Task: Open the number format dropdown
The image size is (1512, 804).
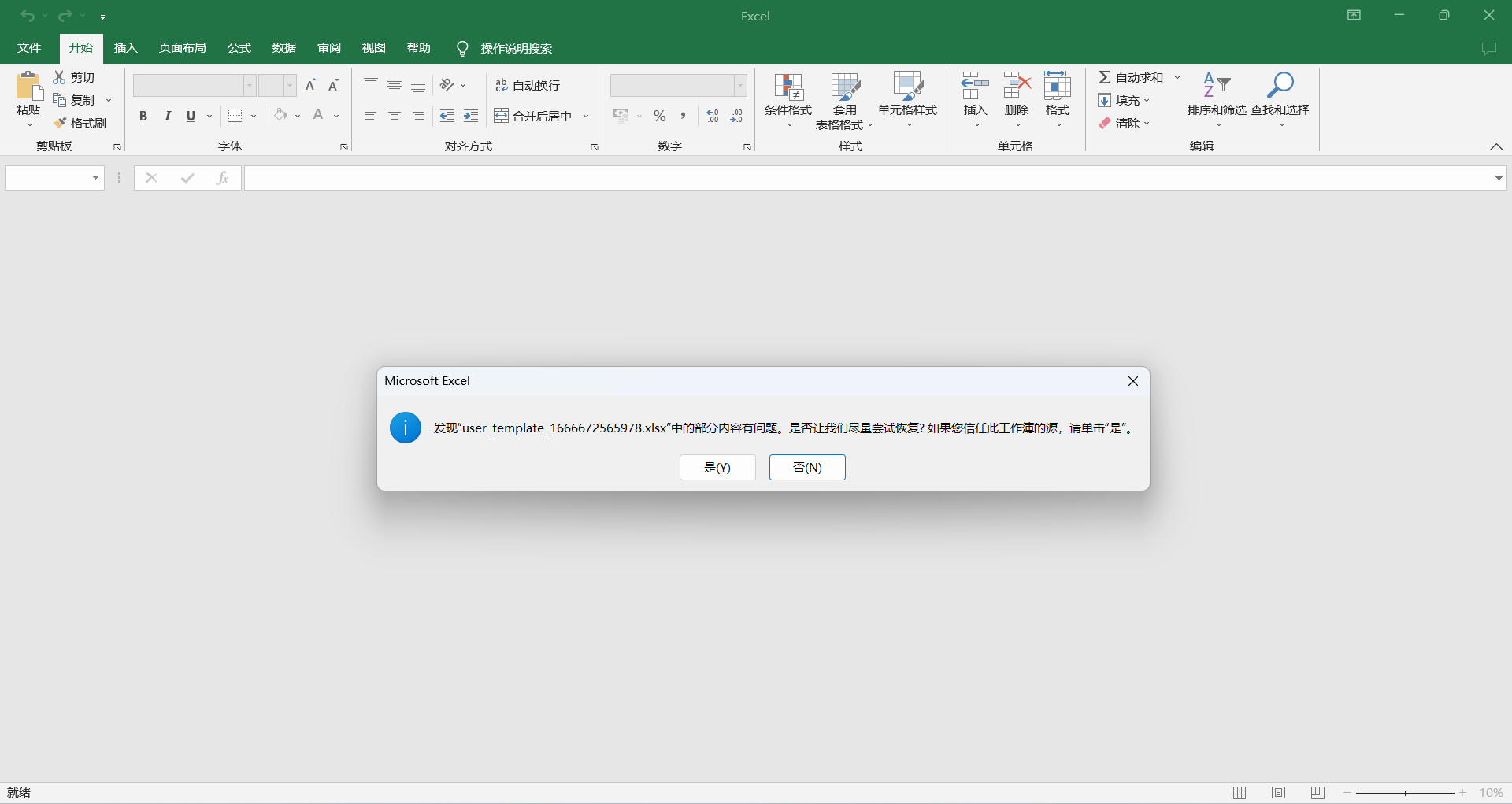Action: [740, 85]
